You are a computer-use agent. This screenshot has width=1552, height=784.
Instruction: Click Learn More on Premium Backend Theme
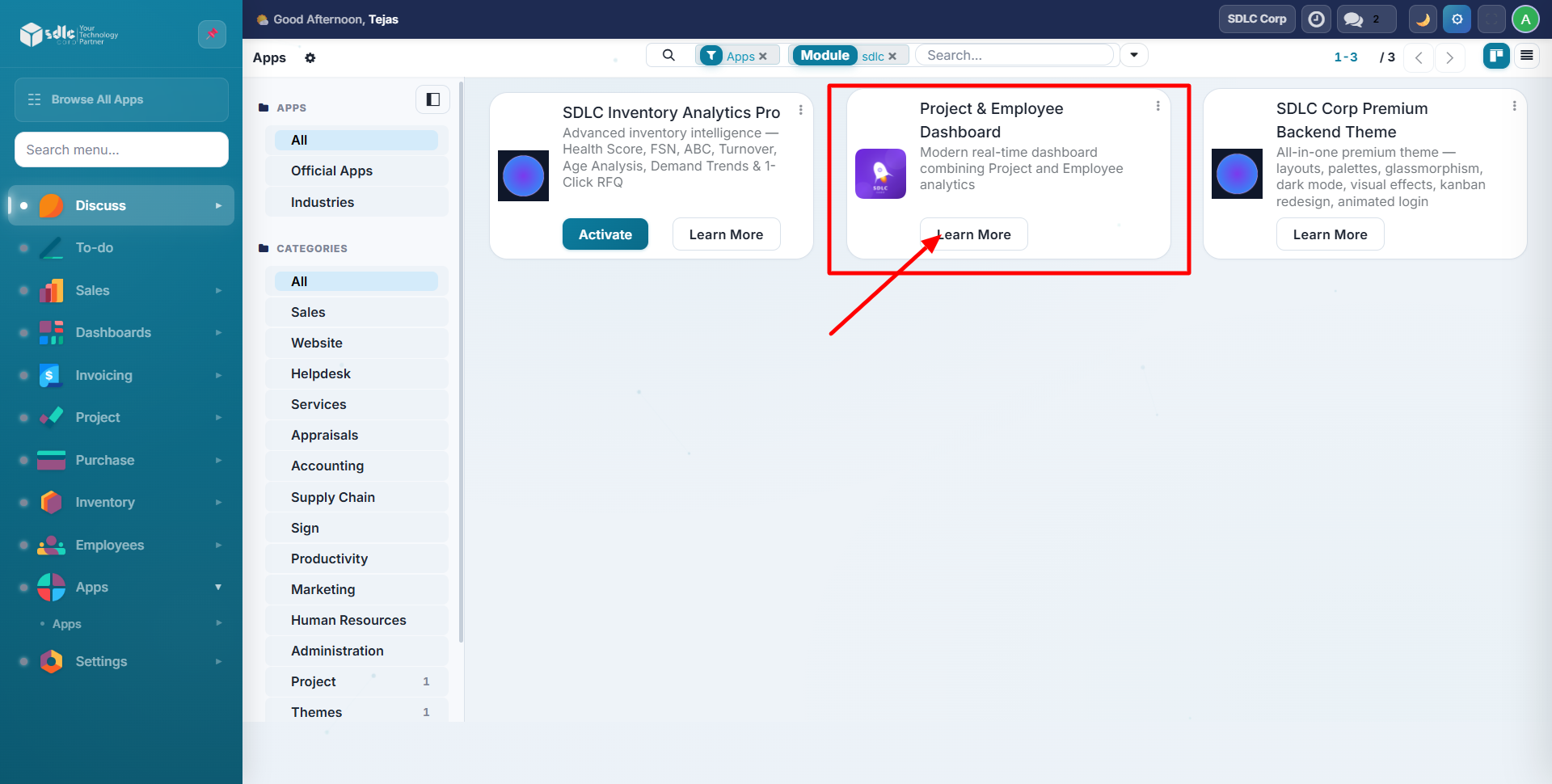pyautogui.click(x=1330, y=234)
